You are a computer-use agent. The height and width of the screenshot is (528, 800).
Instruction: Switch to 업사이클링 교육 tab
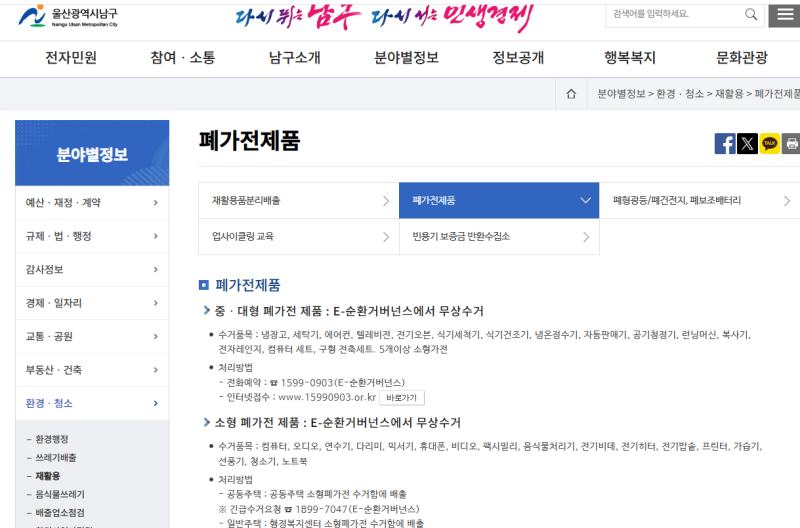pos(298,237)
